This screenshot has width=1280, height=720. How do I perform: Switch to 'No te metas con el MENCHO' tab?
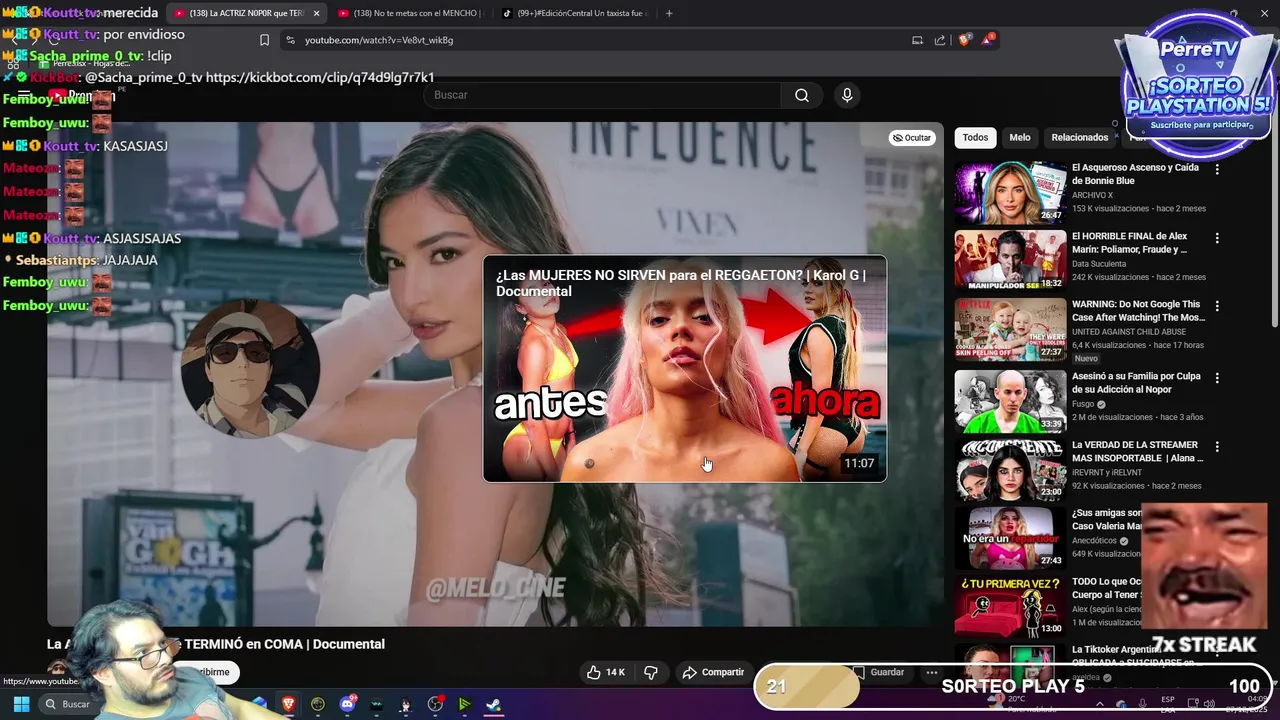[410, 13]
